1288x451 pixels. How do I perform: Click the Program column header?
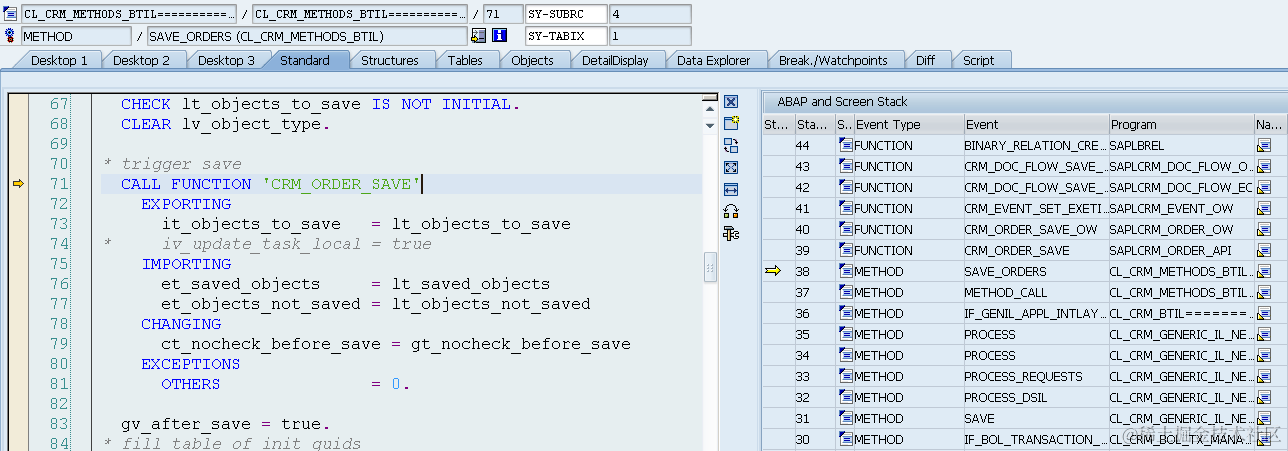click(x=1181, y=125)
